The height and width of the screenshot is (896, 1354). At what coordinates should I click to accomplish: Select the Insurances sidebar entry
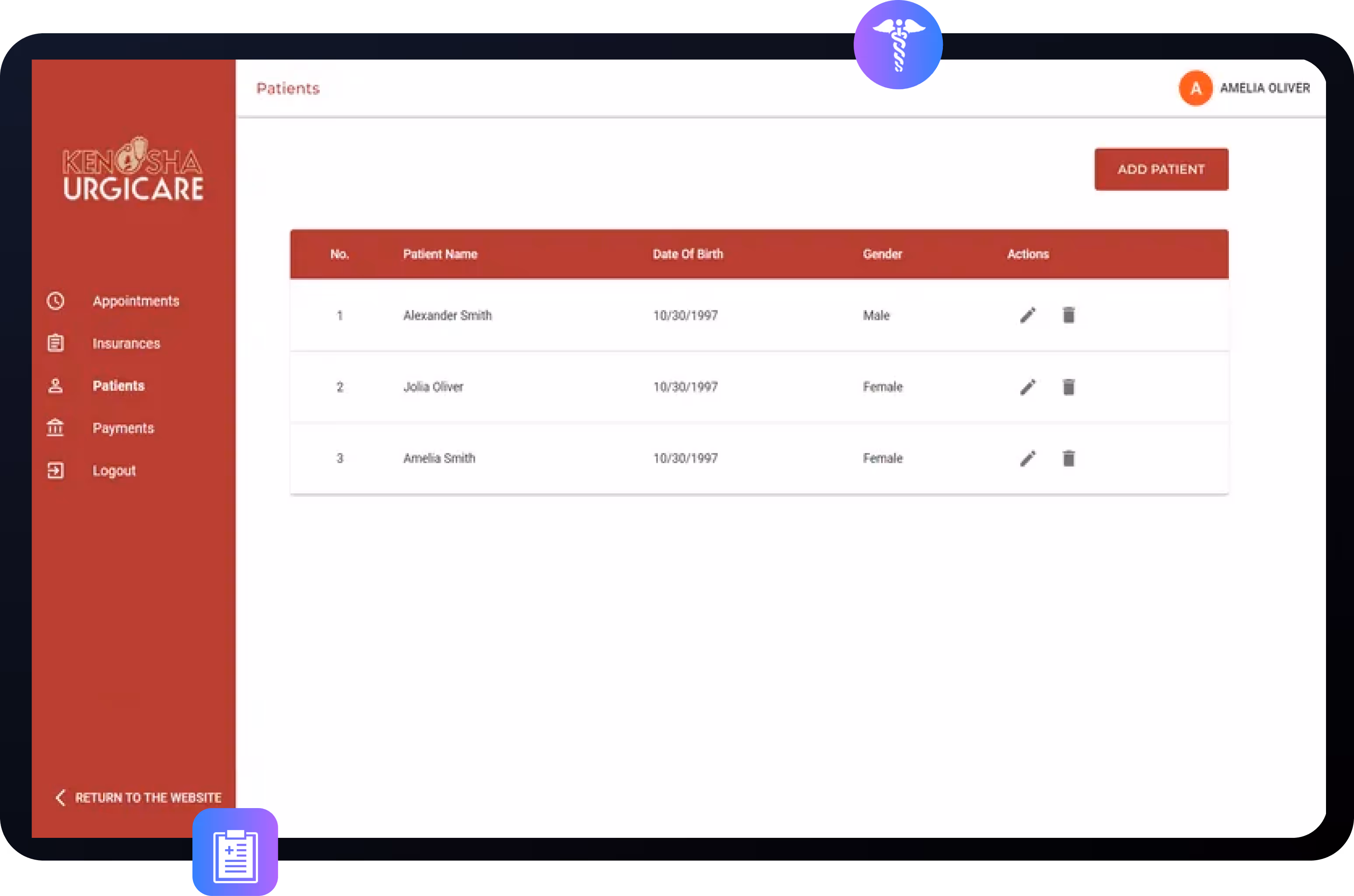(x=126, y=343)
